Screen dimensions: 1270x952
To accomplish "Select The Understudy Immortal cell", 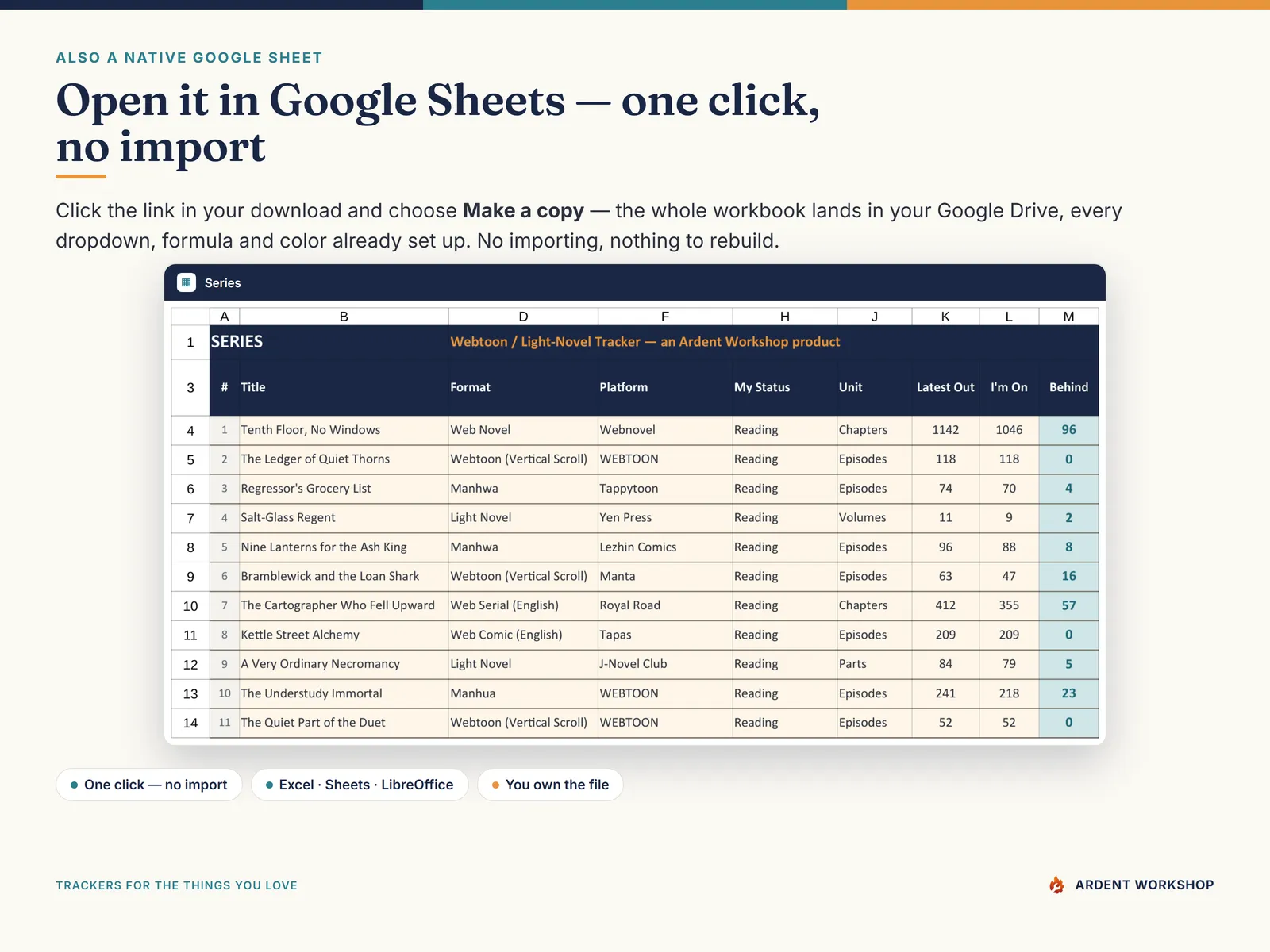I will [x=344, y=693].
